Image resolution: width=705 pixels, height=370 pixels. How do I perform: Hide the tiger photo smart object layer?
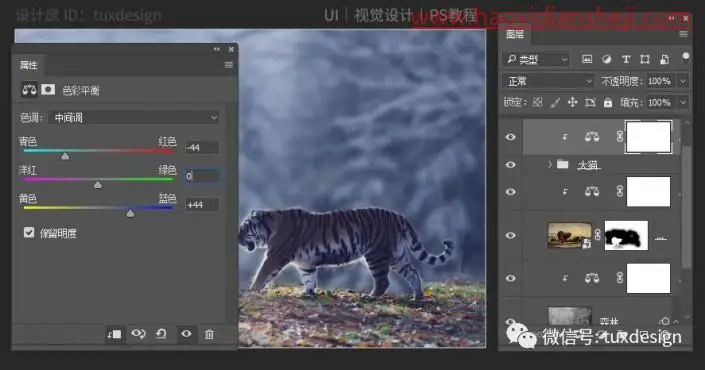pos(510,235)
